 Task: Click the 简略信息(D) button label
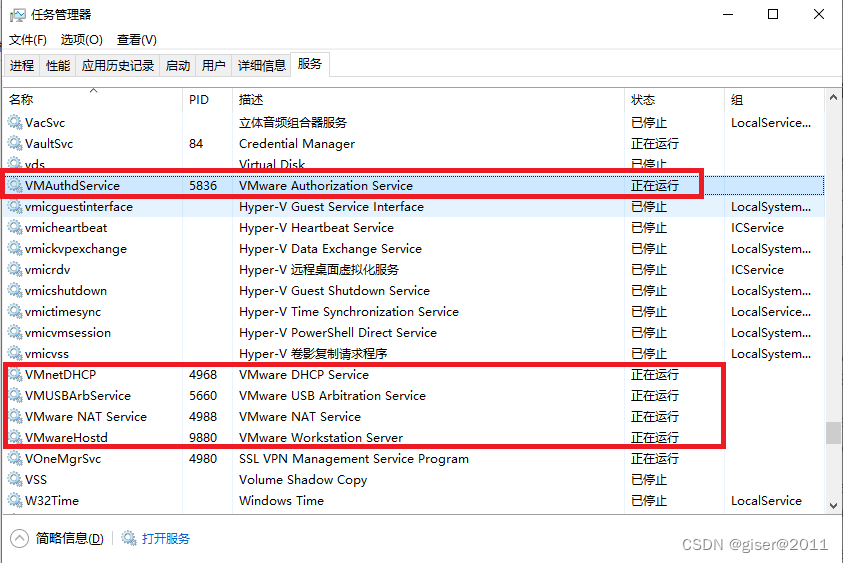pyautogui.click(x=70, y=538)
